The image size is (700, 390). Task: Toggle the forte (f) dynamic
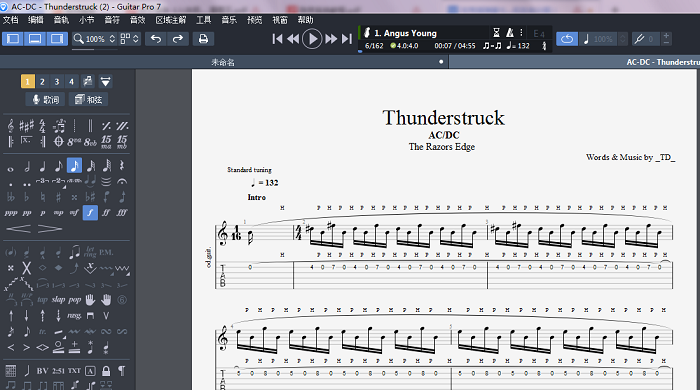coord(90,212)
